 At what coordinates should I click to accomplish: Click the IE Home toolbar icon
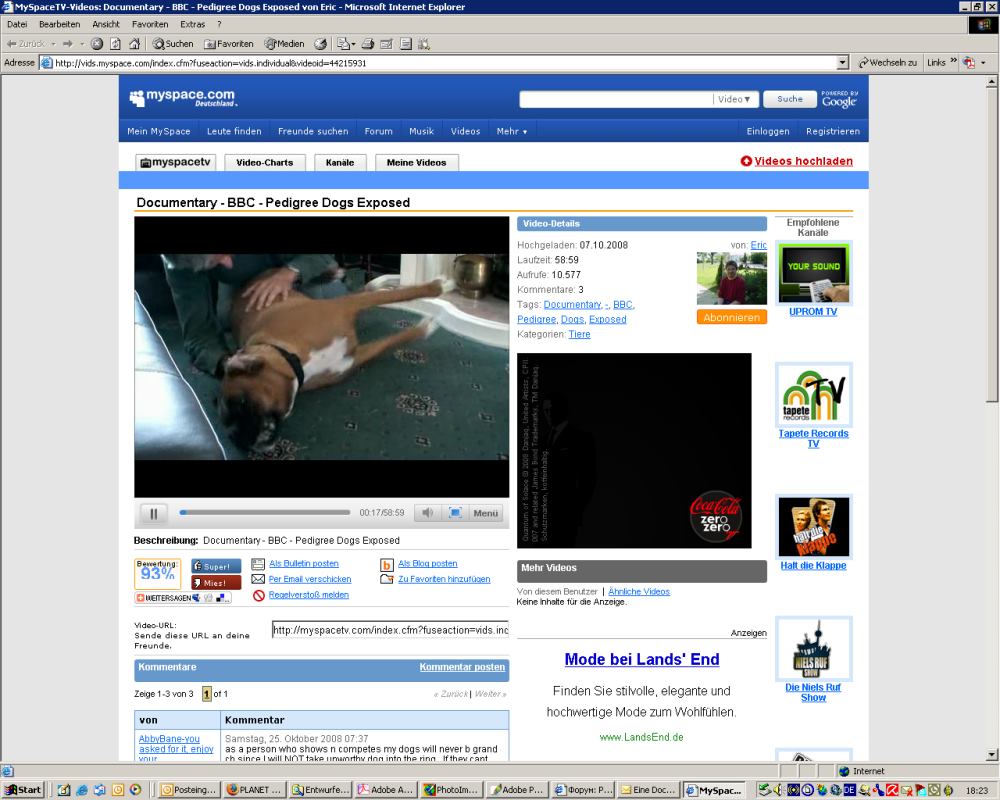pos(133,44)
